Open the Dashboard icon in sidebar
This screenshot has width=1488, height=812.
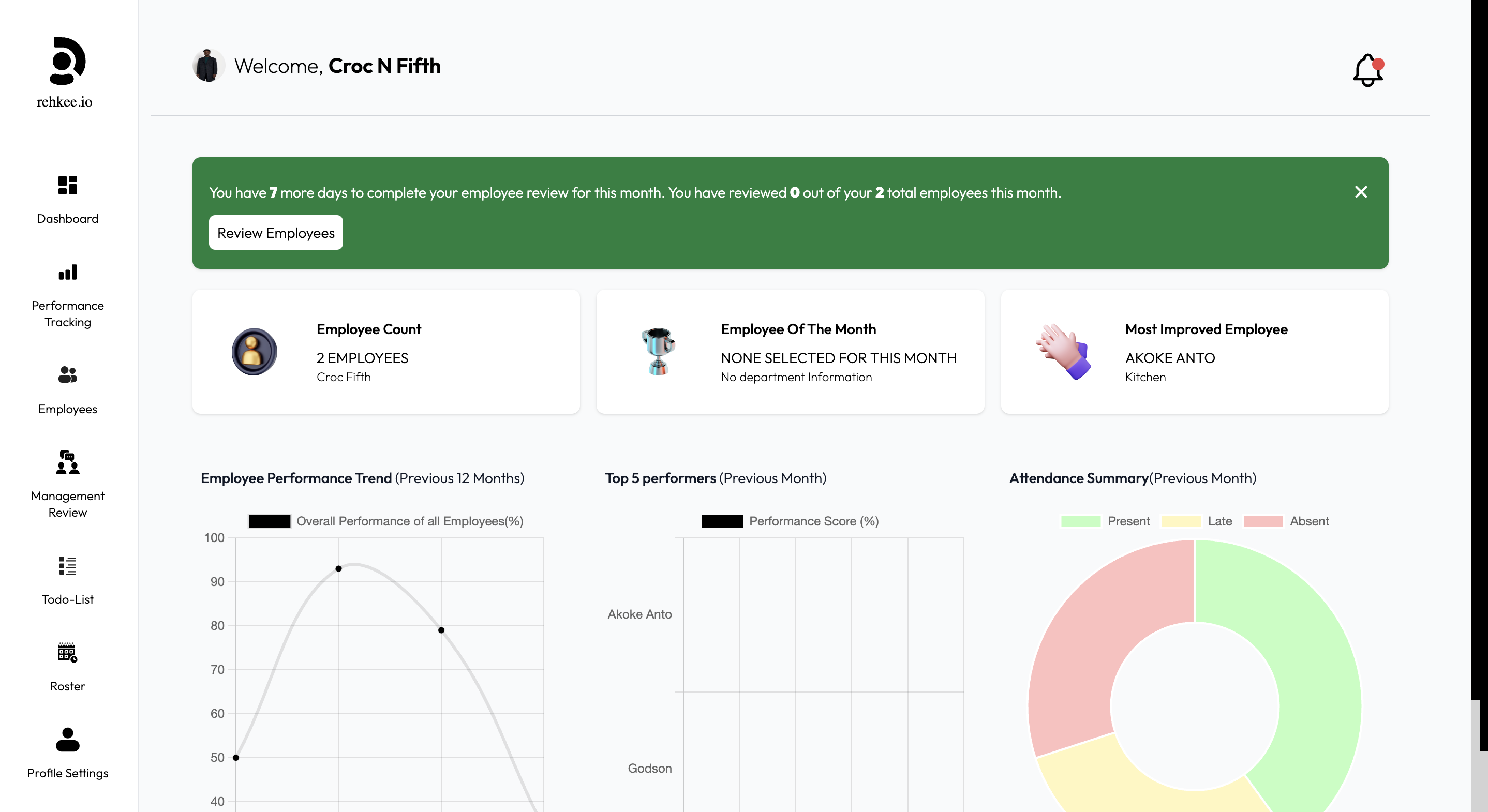[x=68, y=185]
